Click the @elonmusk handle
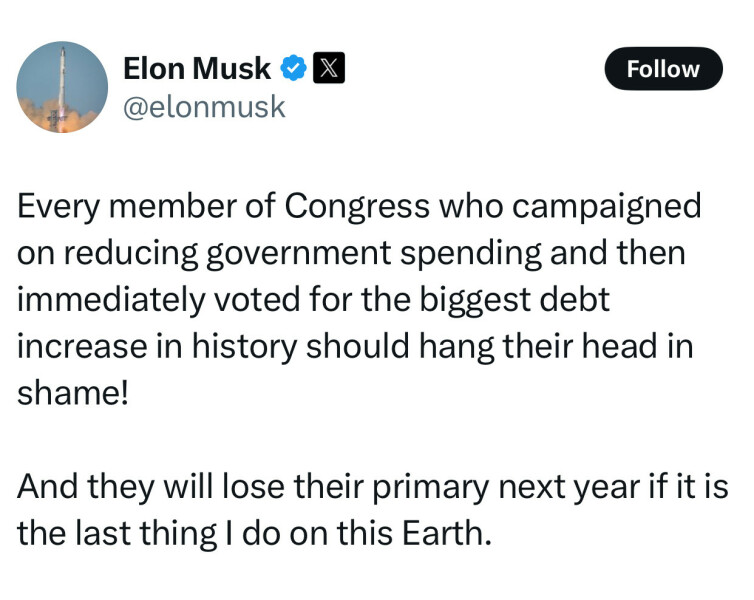 [203, 106]
